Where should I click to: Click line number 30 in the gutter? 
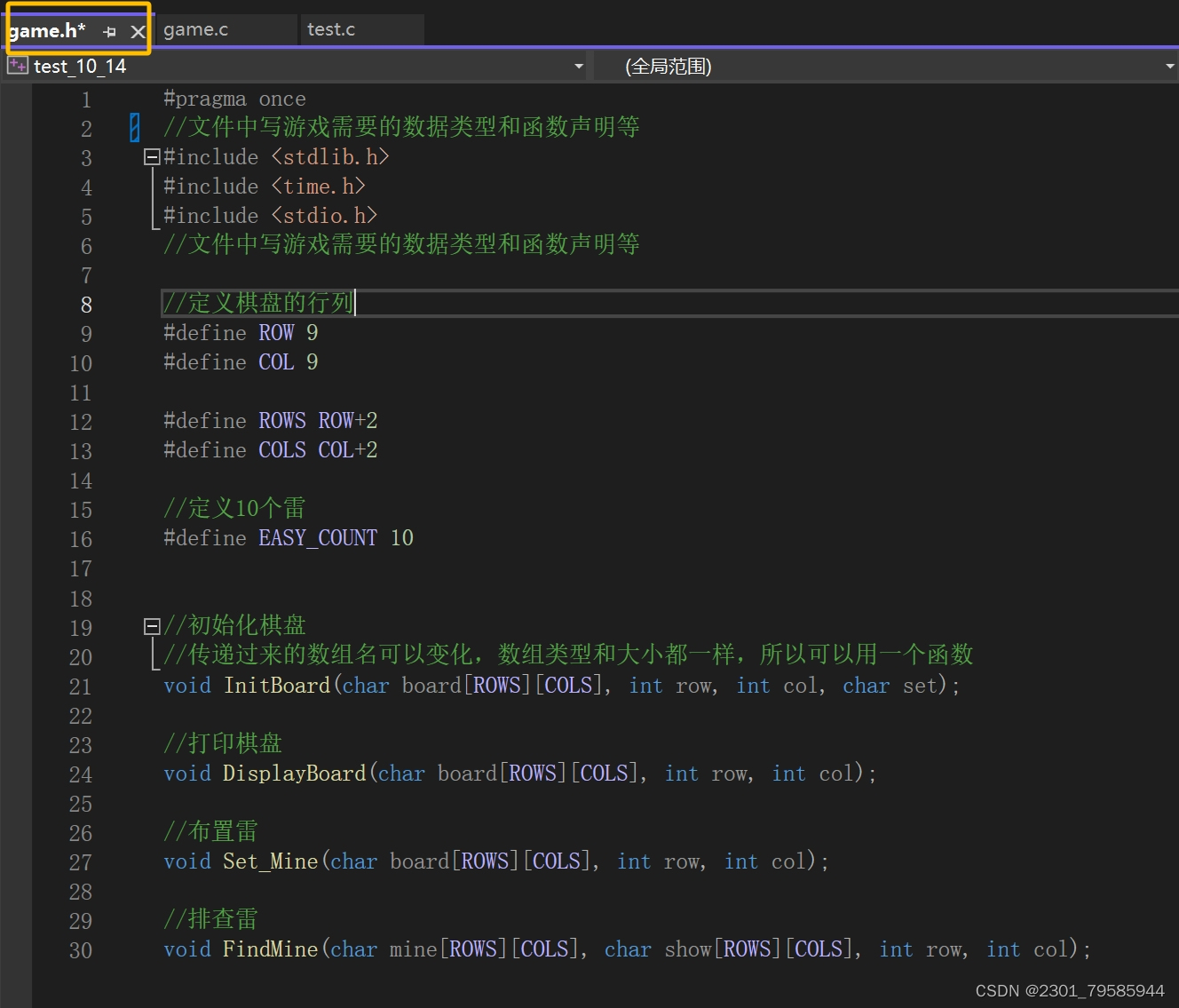click(x=81, y=950)
